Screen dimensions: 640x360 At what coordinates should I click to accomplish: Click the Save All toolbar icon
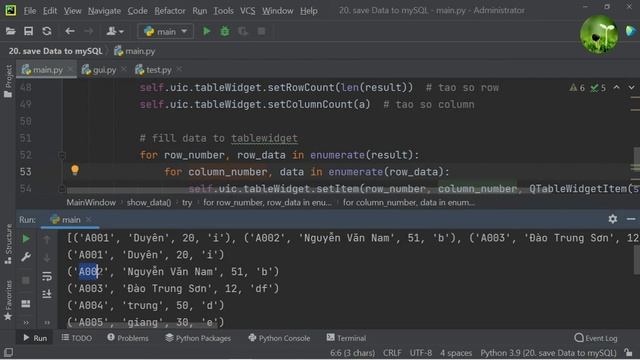click(x=28, y=31)
